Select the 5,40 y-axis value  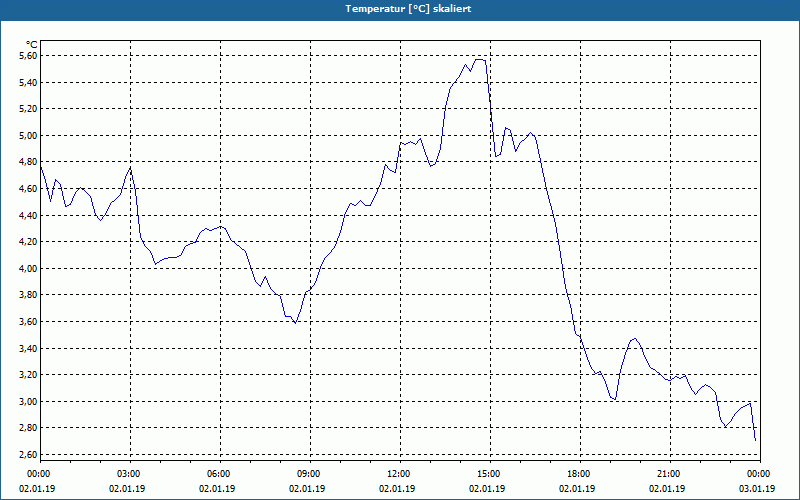[28, 82]
